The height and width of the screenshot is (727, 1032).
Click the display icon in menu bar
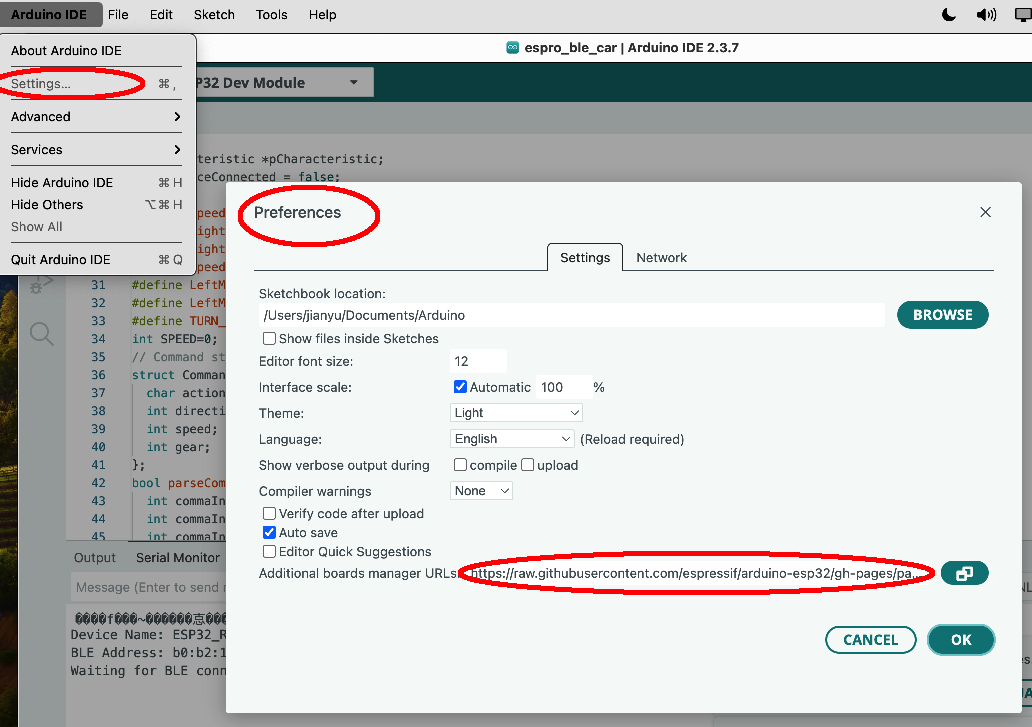[1021, 14]
